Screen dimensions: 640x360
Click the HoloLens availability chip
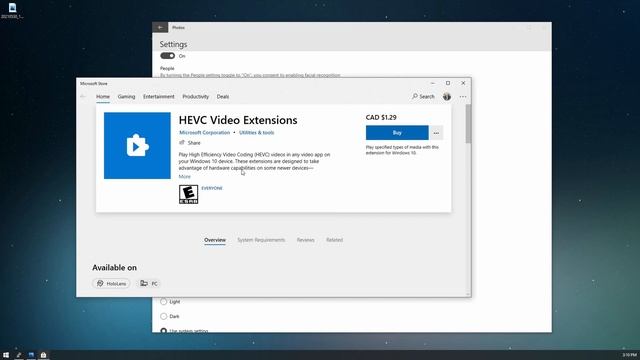(111, 283)
